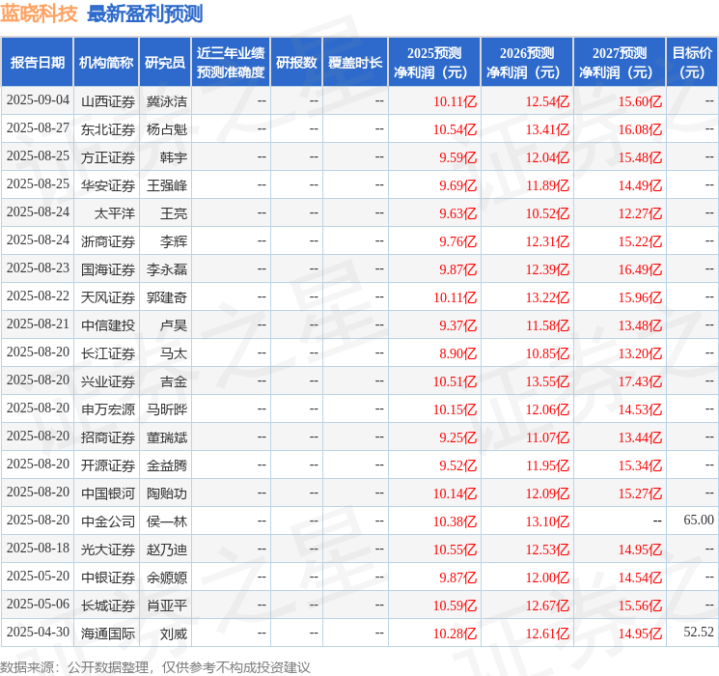The image size is (719, 676).
Task: Click the 65.00 target price
Action: (698, 520)
